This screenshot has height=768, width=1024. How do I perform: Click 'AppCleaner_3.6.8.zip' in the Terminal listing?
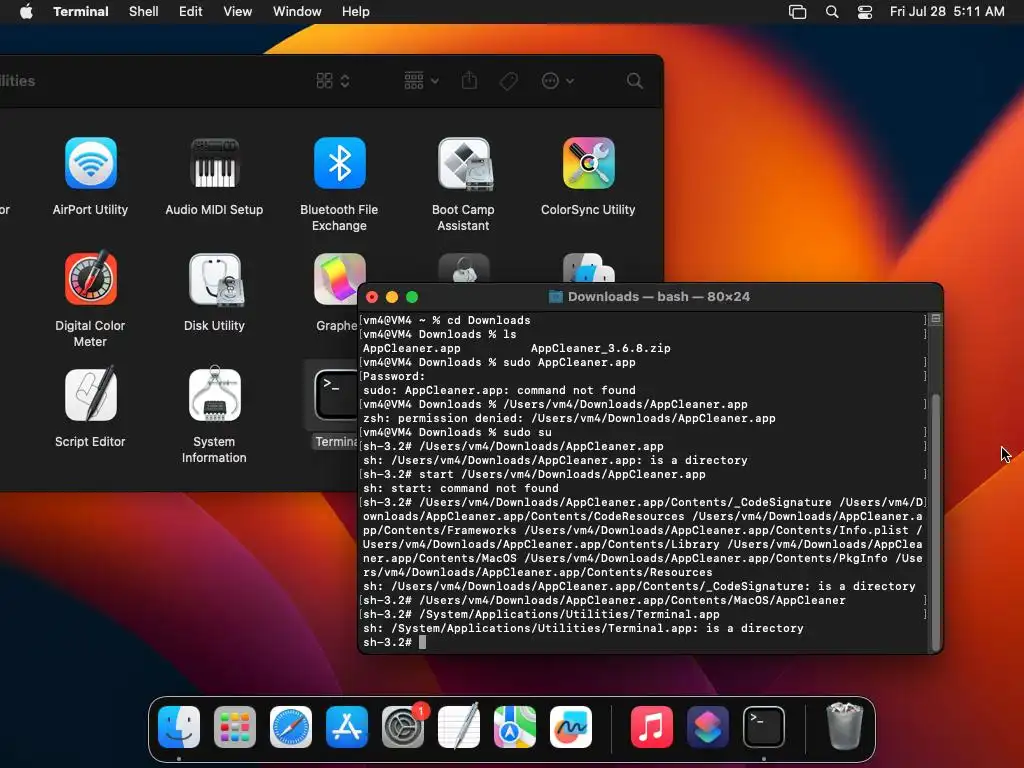(600, 349)
